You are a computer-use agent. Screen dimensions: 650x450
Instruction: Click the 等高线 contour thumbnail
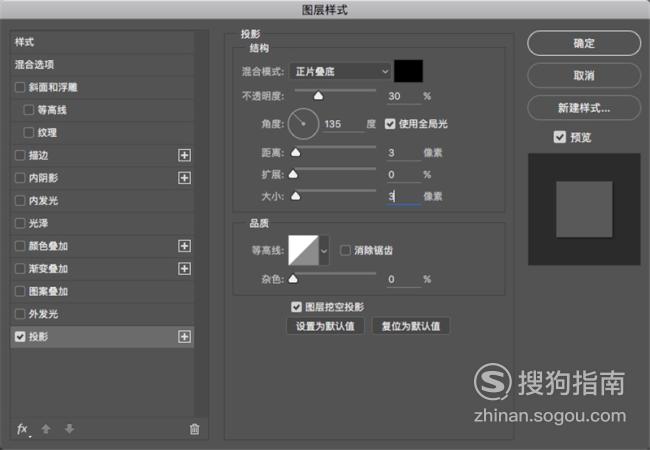pyautogui.click(x=303, y=250)
